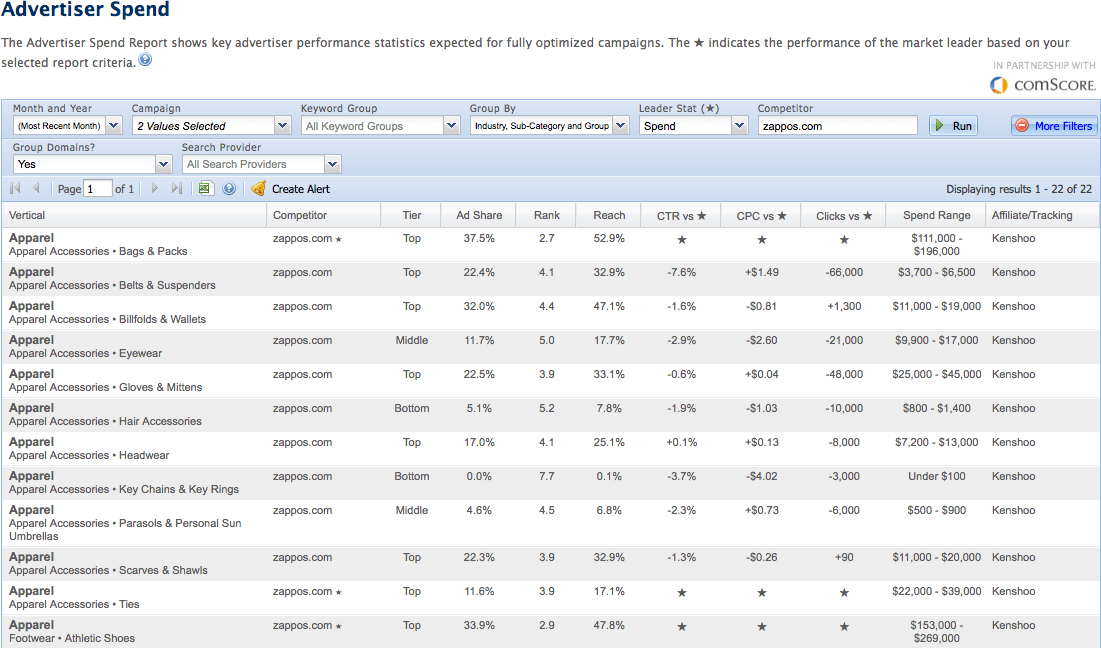Sort by Spend Range column header

coord(936,216)
